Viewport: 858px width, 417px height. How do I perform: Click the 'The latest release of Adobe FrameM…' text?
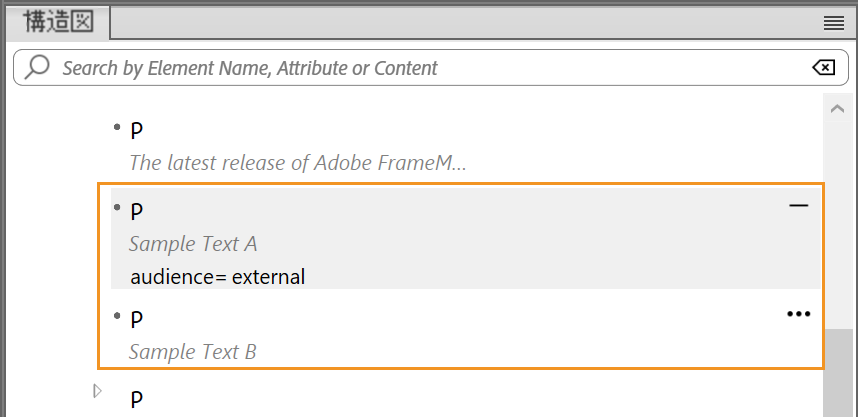pyautogui.click(x=297, y=163)
